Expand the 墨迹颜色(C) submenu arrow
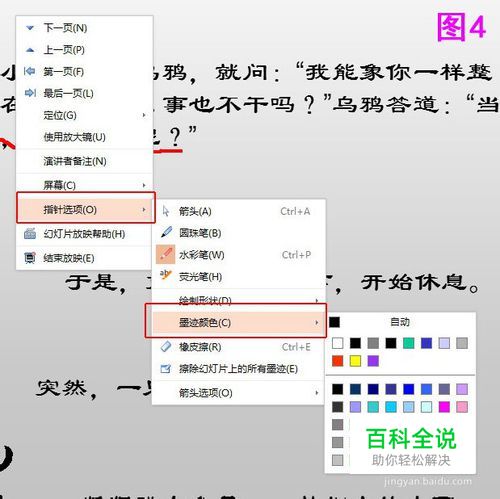 click(317, 322)
